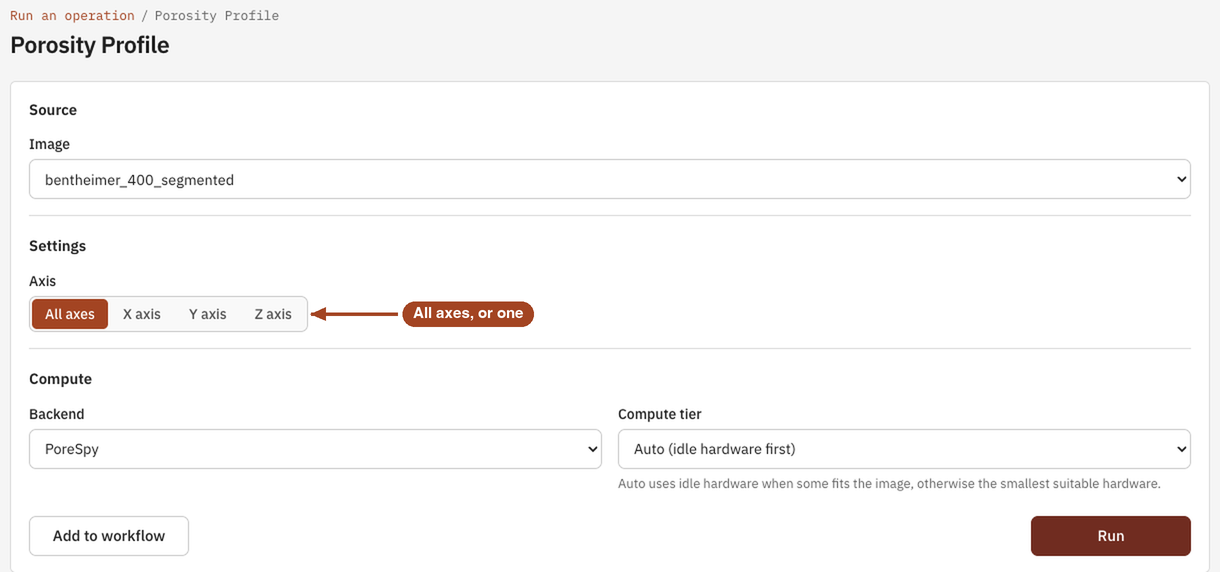
Task: Click the Porosity Profile page heading
Action: tap(90, 45)
